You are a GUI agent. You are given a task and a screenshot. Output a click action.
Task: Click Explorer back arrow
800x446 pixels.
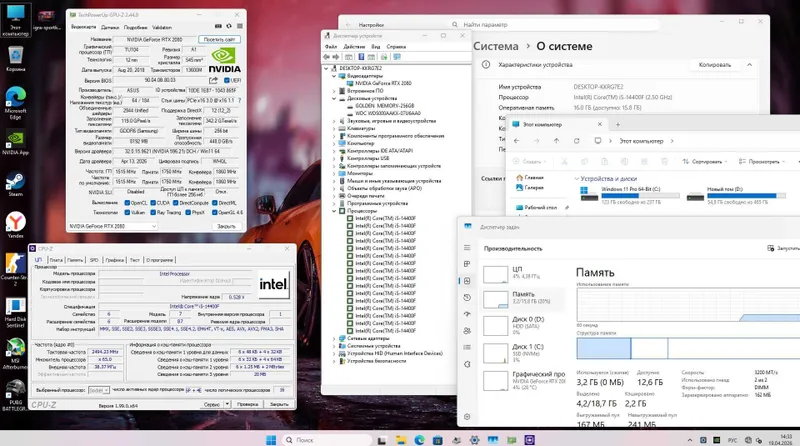click(516, 141)
